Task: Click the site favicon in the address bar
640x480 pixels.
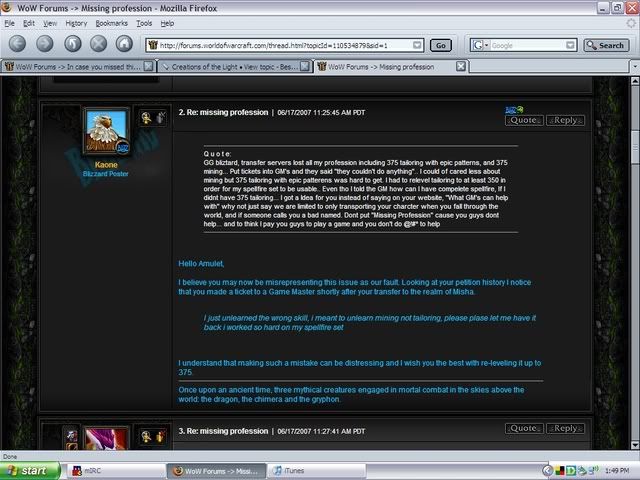Action: [153, 45]
